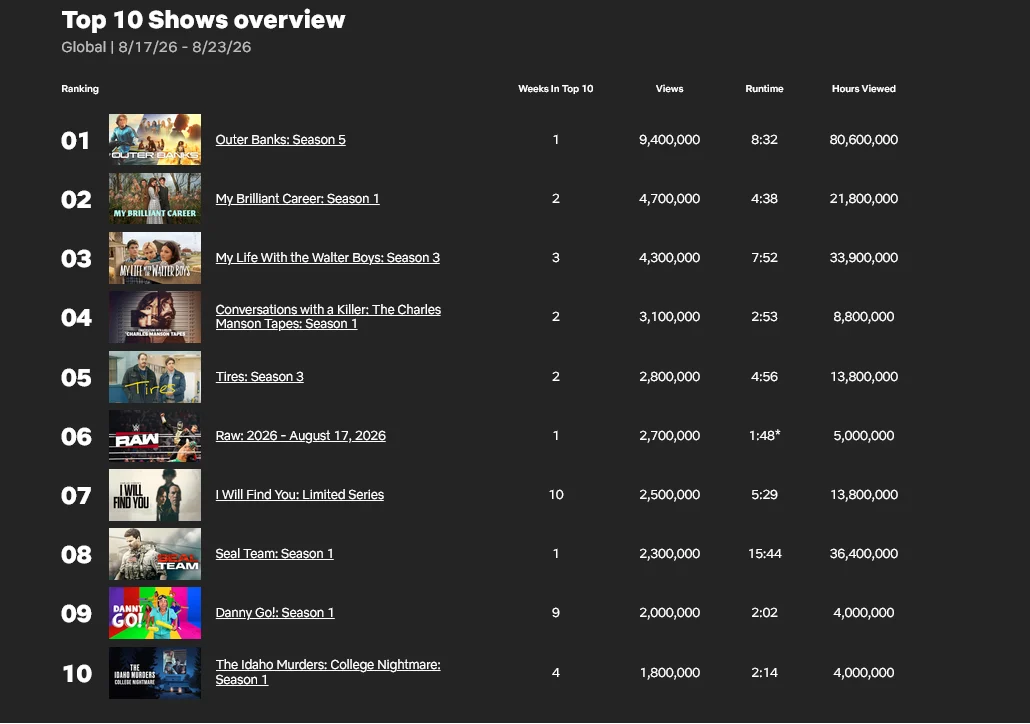The image size is (1030, 724).
Task: Click the I Will Find You thumbnail
Action: [155, 495]
